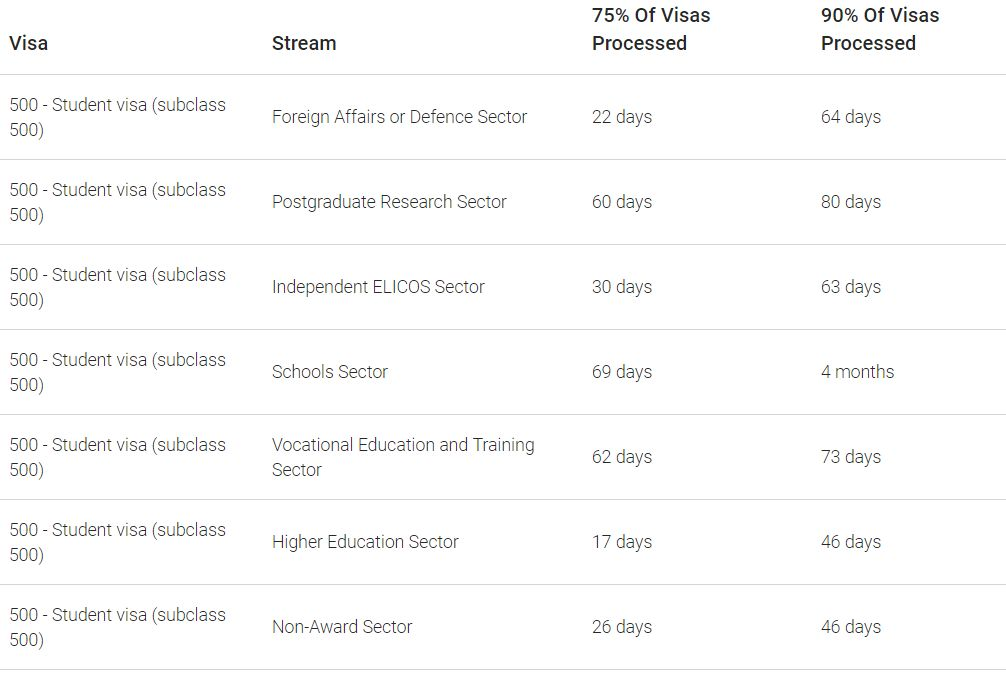Viewport: 1006px width, 682px height.
Task: Select the Higher Education Sector stream cell
Action: click(365, 542)
